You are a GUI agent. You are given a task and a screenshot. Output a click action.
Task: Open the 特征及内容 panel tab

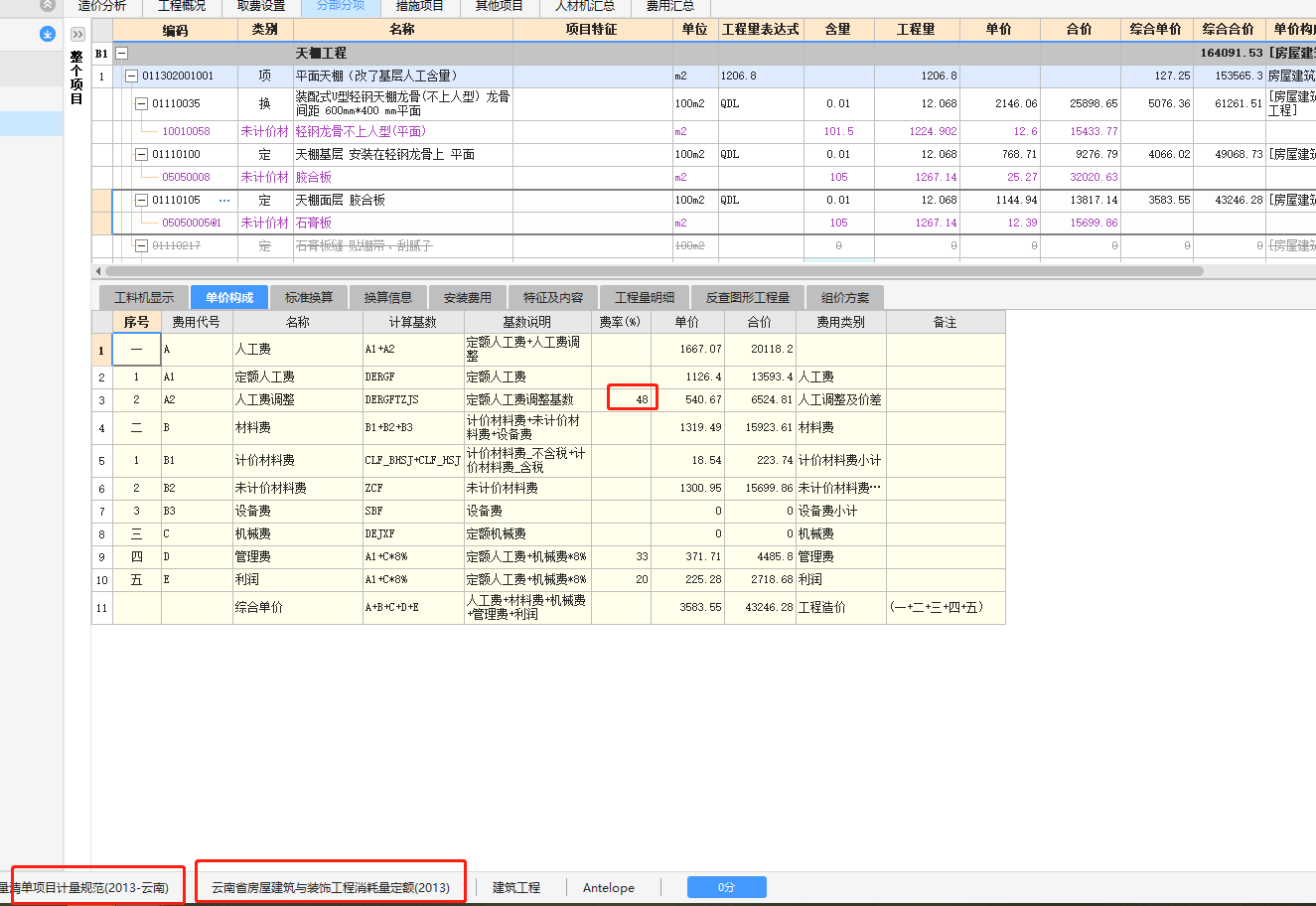pos(553,298)
